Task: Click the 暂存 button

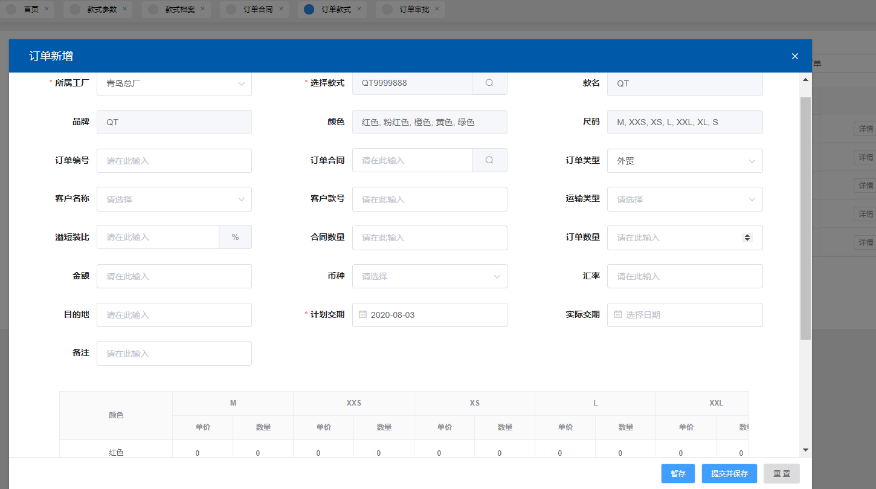Action: [677, 474]
